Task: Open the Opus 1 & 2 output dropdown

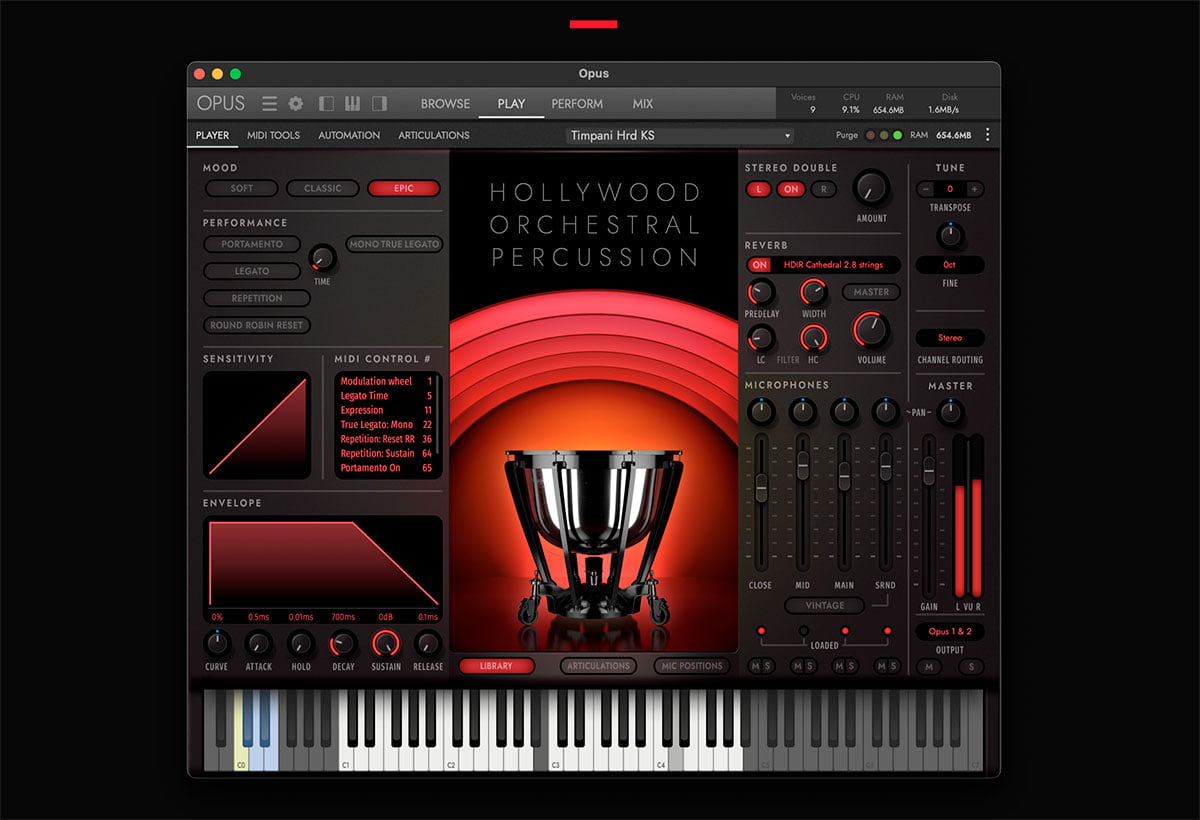Action: [x=950, y=632]
